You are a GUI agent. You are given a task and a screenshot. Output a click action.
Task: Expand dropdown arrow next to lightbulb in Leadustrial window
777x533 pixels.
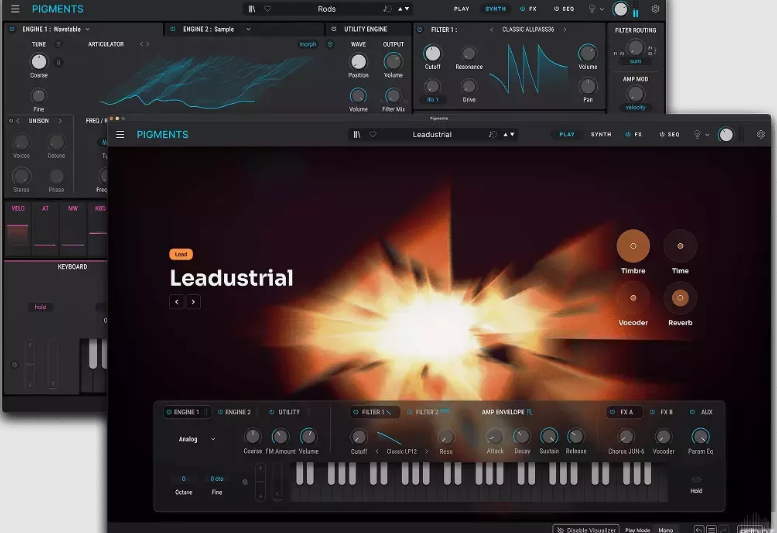click(707, 135)
